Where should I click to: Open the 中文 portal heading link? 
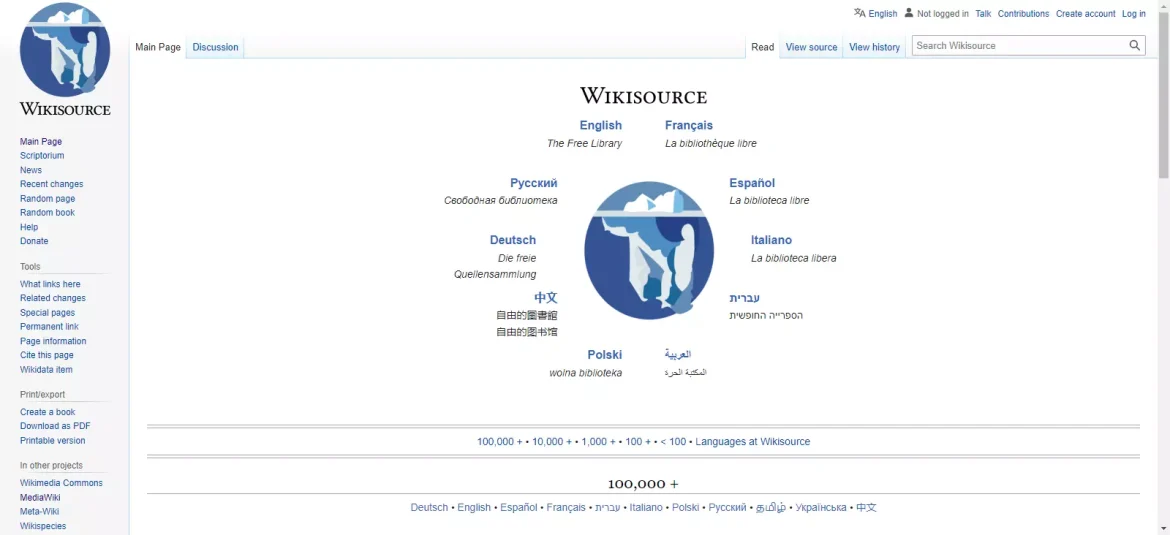(545, 298)
